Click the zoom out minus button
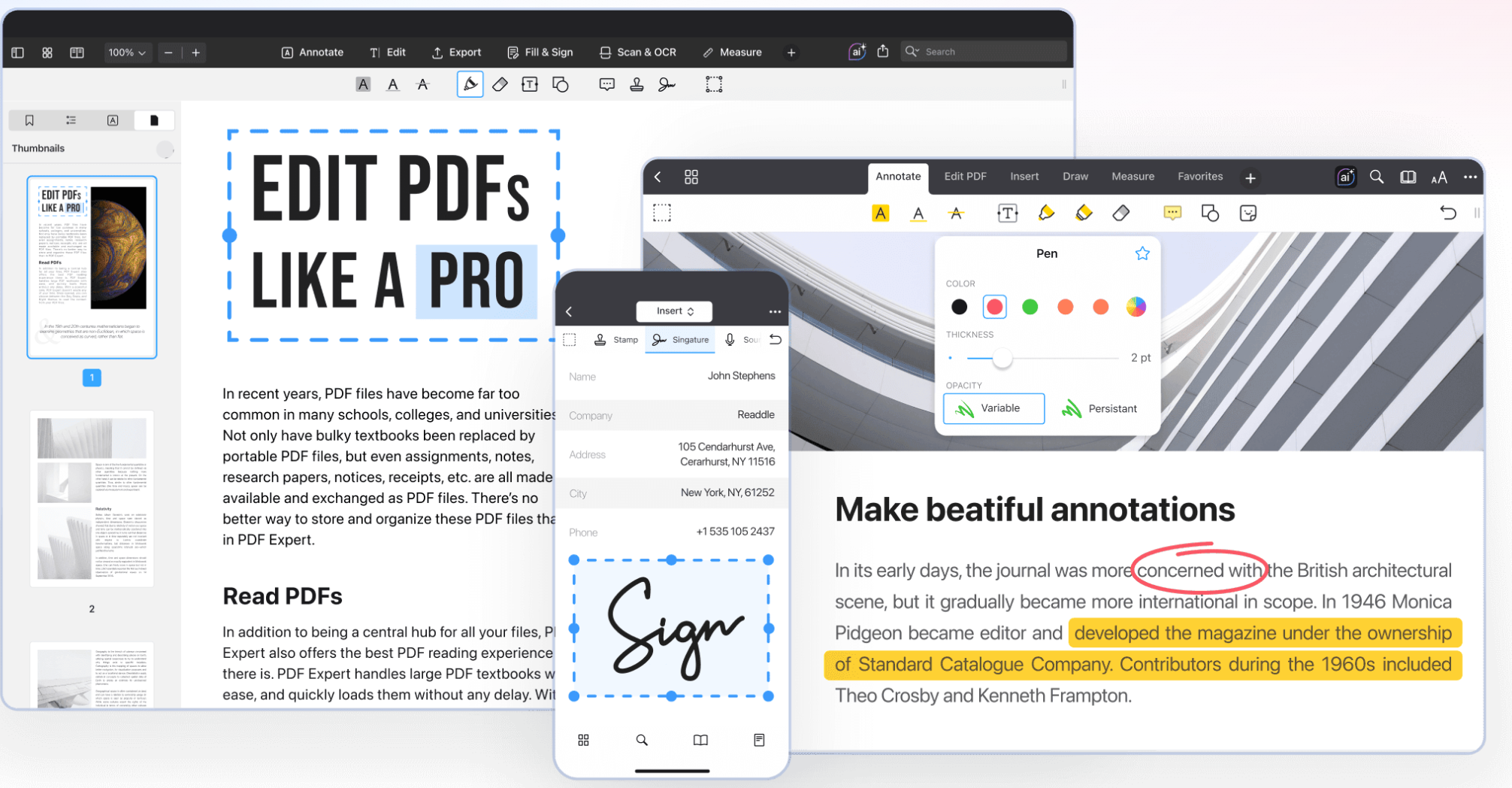The height and width of the screenshot is (788, 1512). click(x=168, y=53)
